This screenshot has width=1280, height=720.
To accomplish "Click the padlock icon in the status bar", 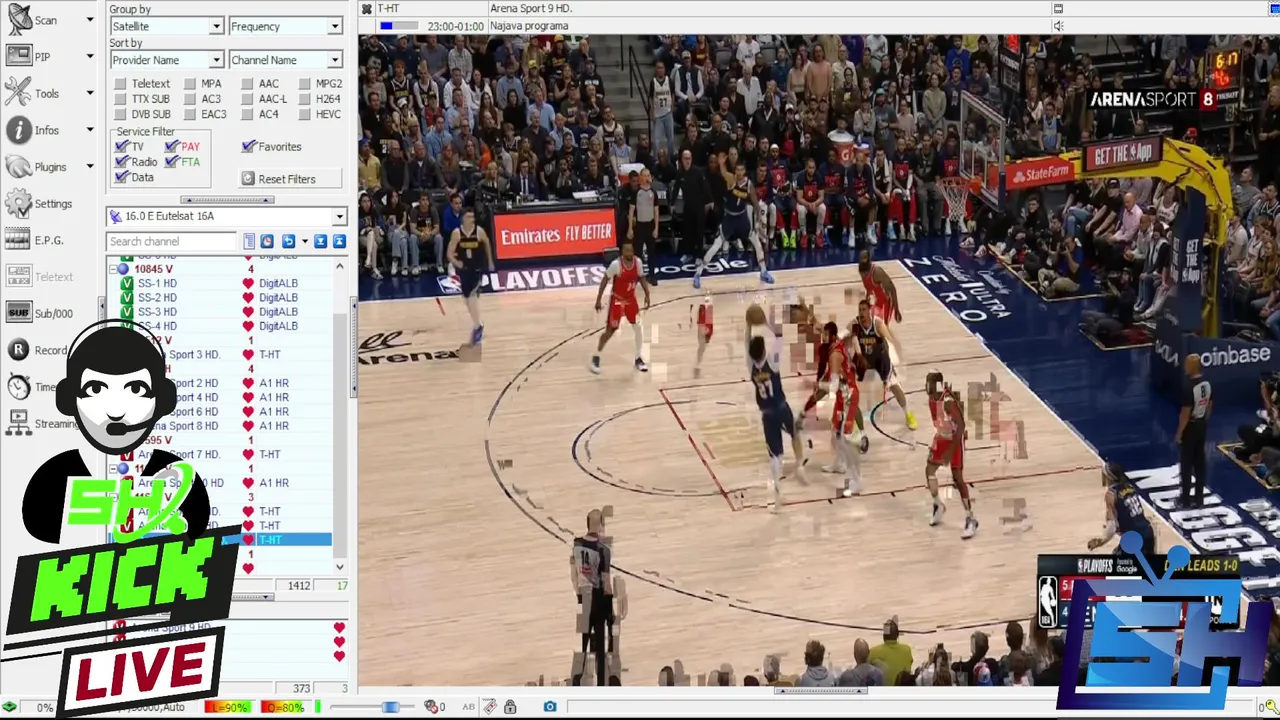I will coord(510,707).
